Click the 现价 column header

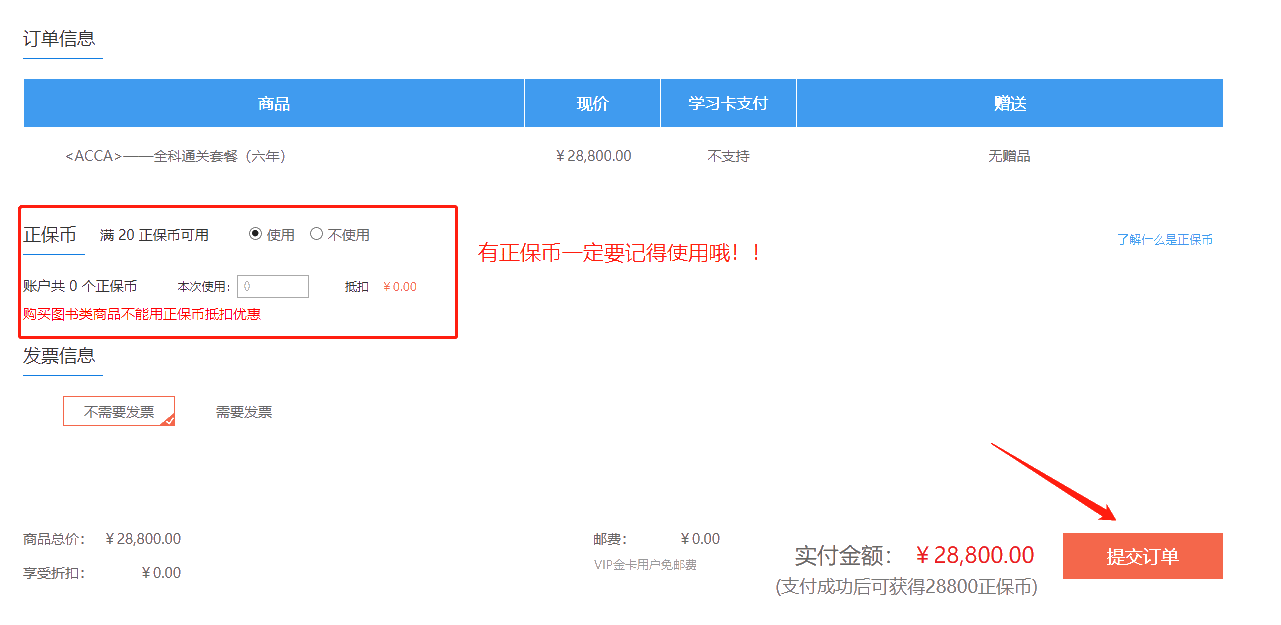[591, 103]
